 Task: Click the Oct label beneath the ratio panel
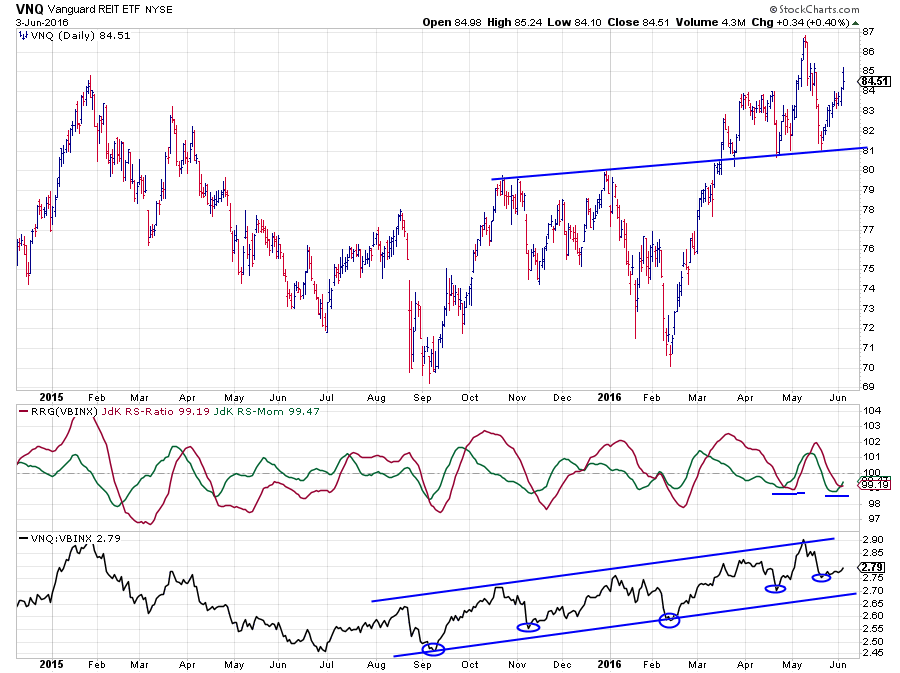pyautogui.click(x=470, y=665)
